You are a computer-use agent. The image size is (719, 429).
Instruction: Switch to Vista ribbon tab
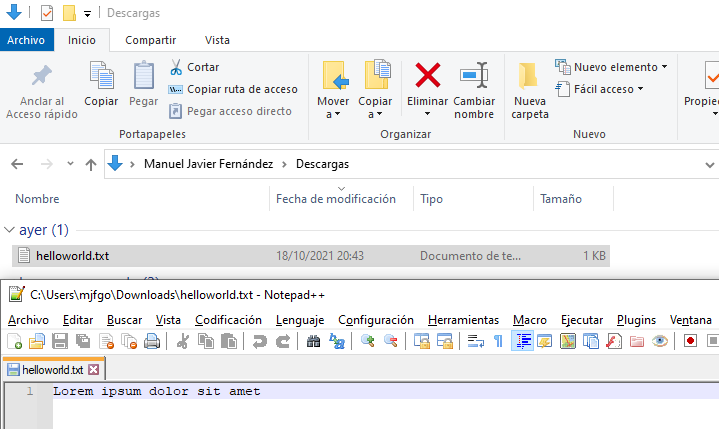pos(217,40)
